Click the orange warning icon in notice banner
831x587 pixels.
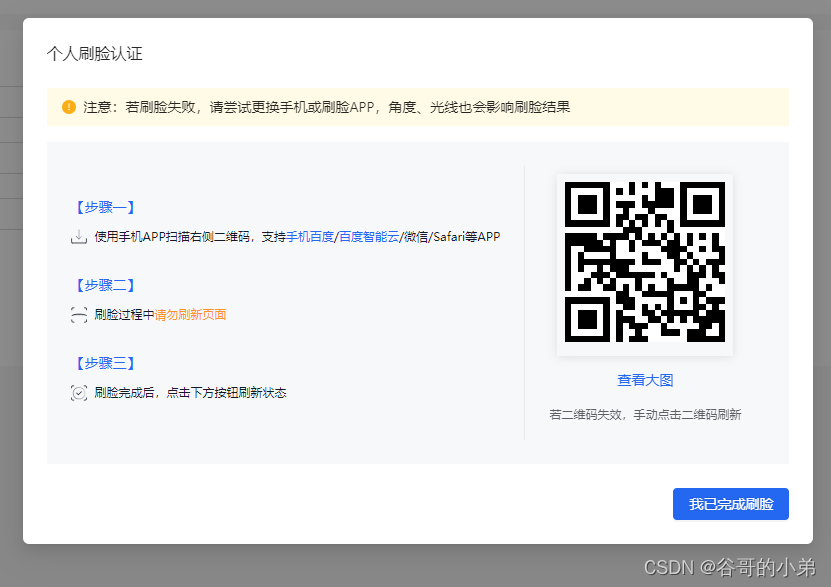[69, 107]
